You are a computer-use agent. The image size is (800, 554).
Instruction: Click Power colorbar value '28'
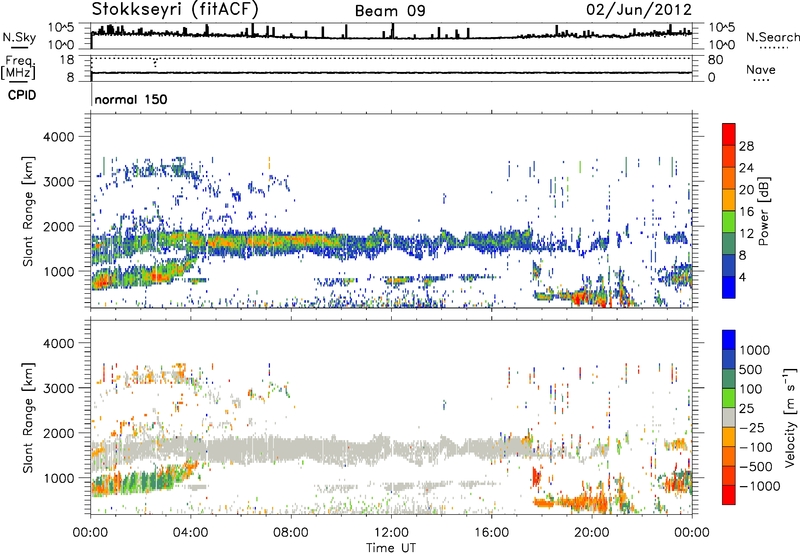tap(746, 146)
